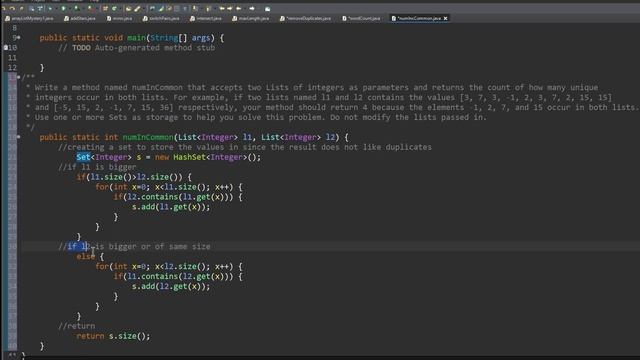Click the 's.add(l2.get(x));' statement
The width and height of the screenshot is (640, 360).
point(171,286)
